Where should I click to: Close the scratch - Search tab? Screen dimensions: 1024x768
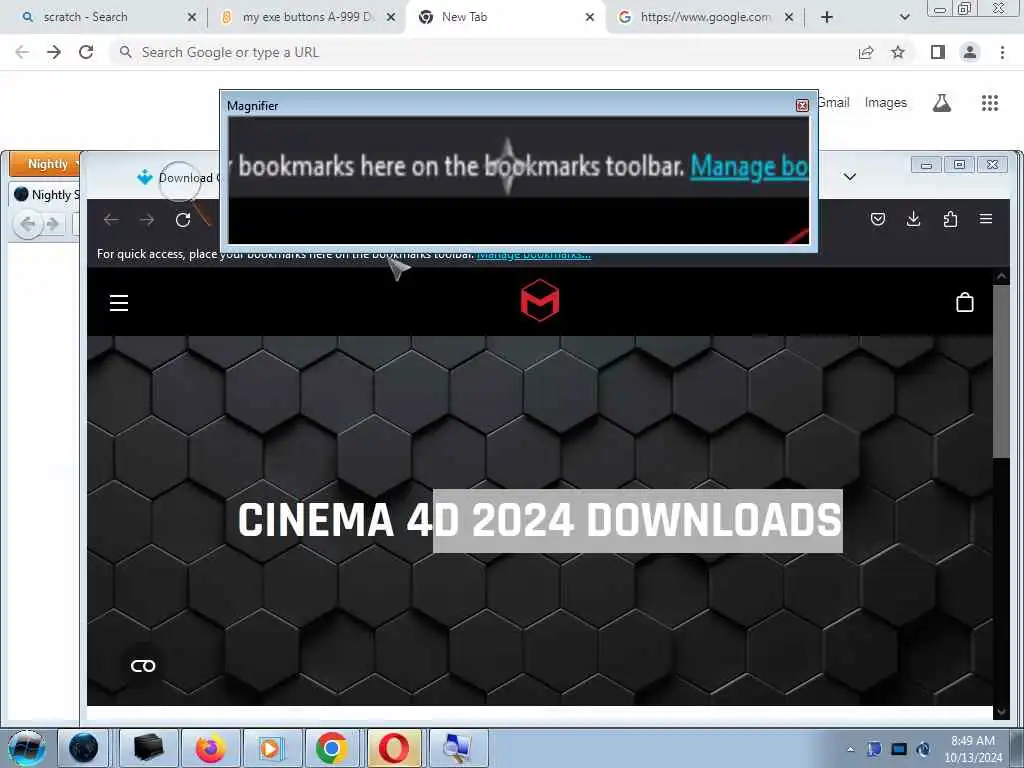coord(192,18)
